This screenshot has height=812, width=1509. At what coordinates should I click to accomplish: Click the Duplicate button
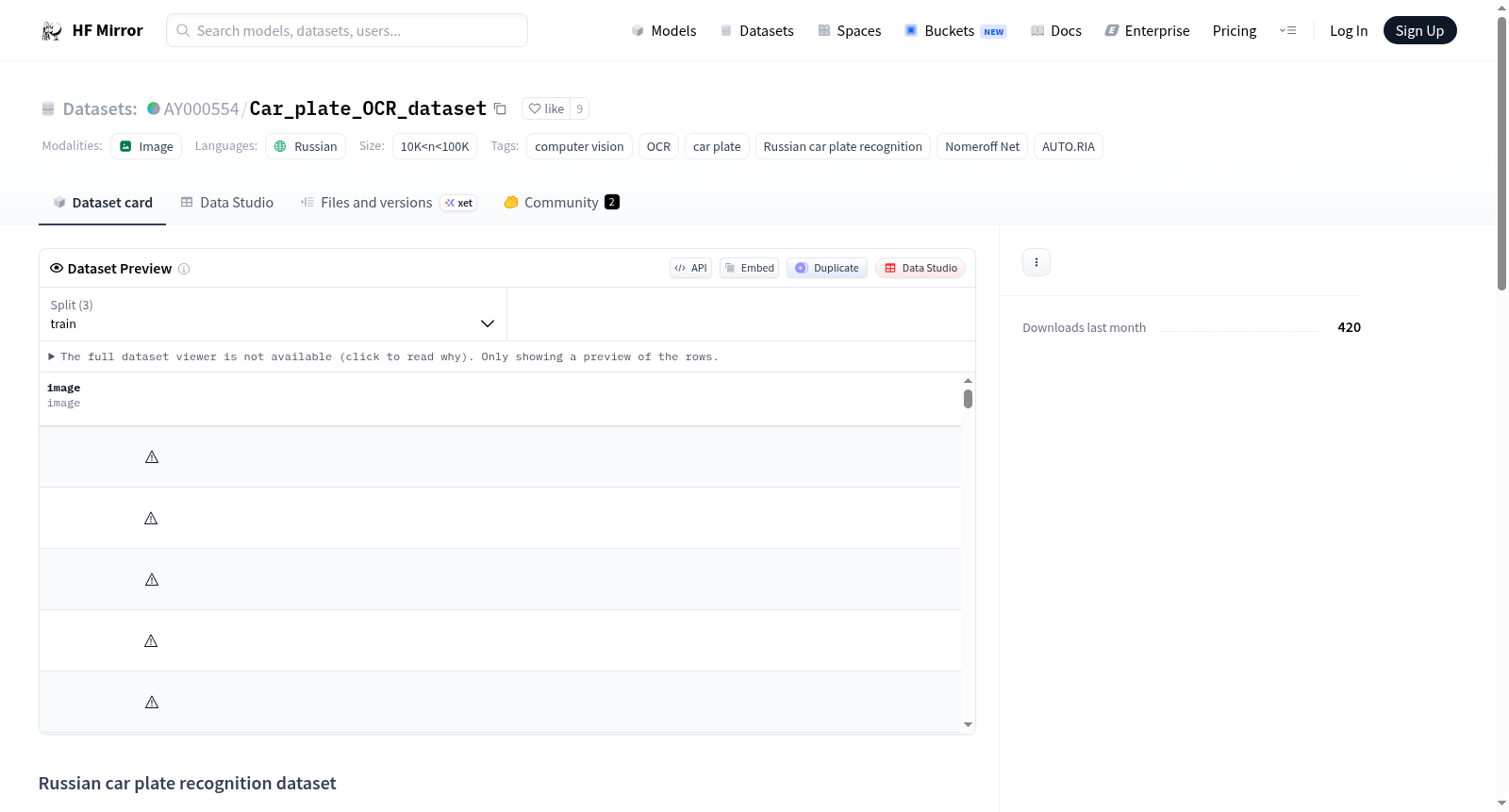[827, 268]
